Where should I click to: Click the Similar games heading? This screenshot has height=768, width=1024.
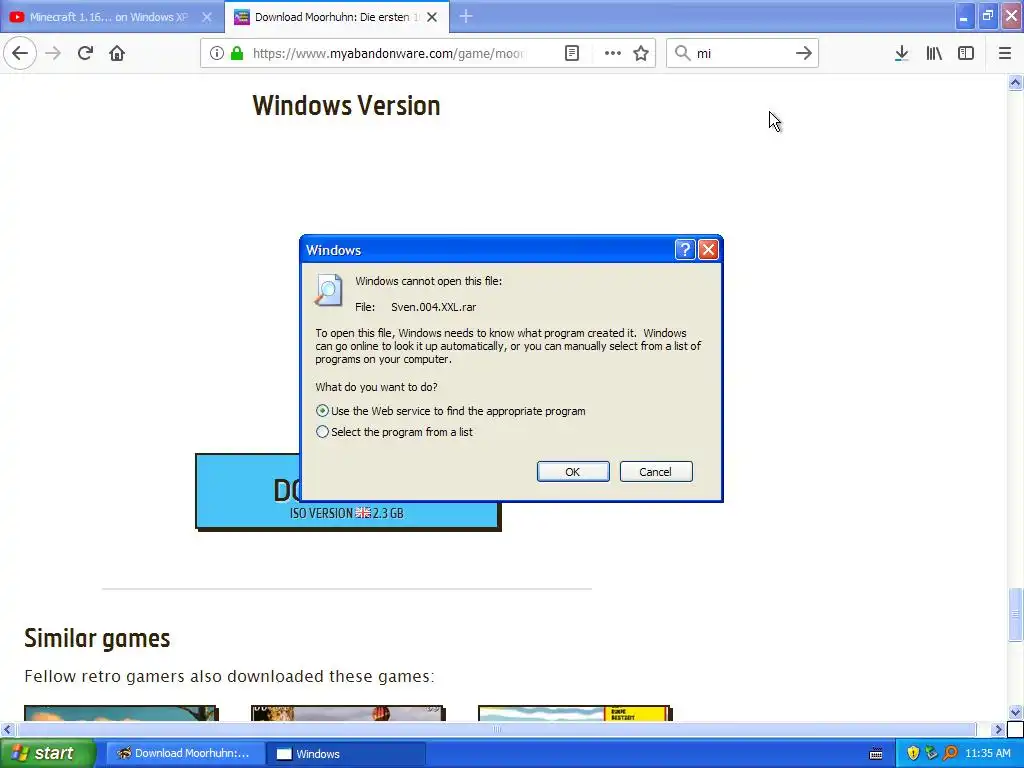pos(97,638)
